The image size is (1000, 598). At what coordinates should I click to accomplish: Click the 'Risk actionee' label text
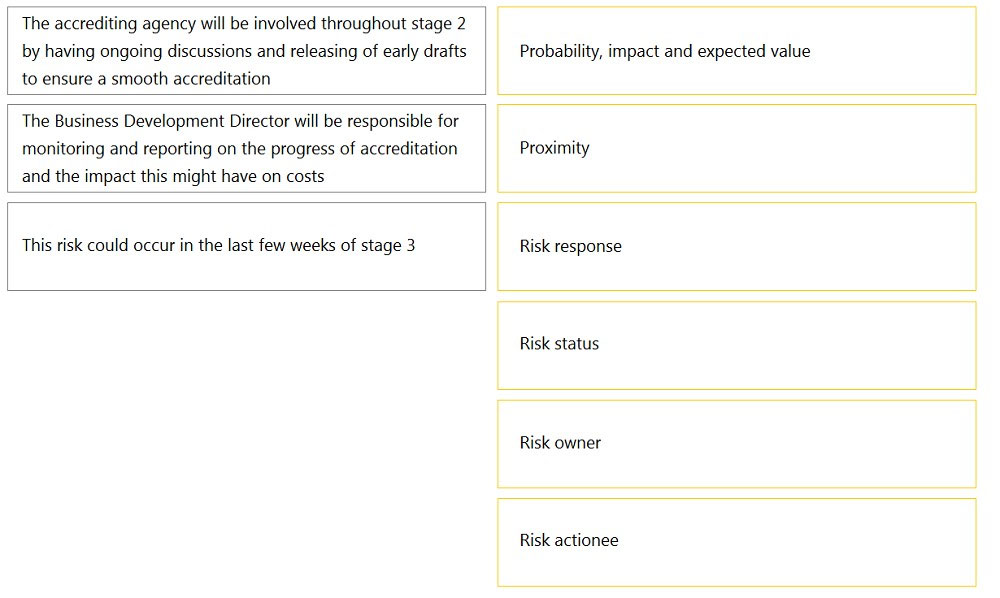tap(569, 541)
